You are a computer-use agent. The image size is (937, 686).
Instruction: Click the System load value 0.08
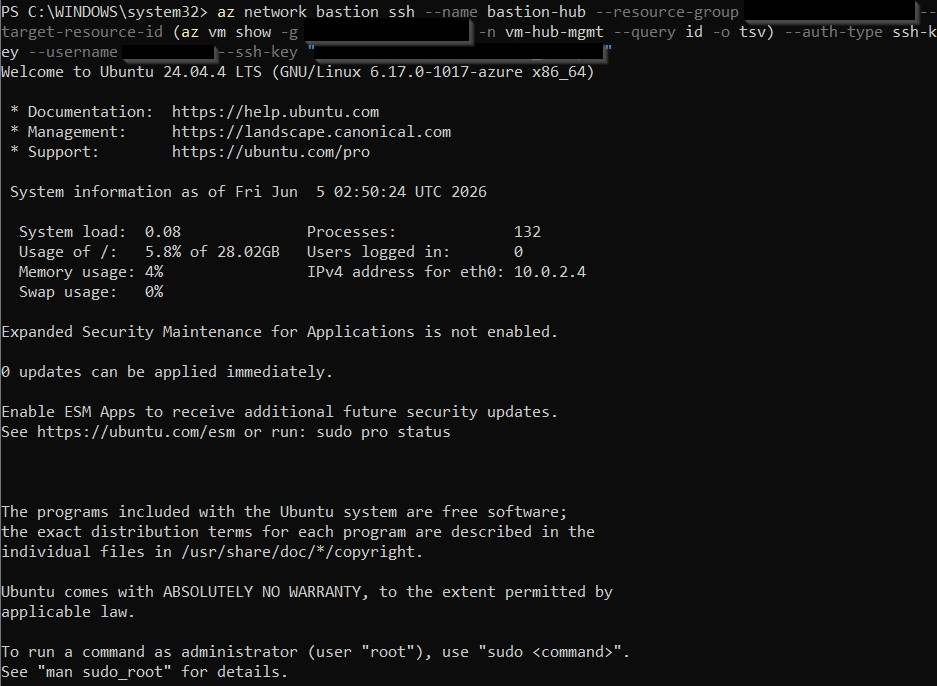pyautogui.click(x=163, y=232)
